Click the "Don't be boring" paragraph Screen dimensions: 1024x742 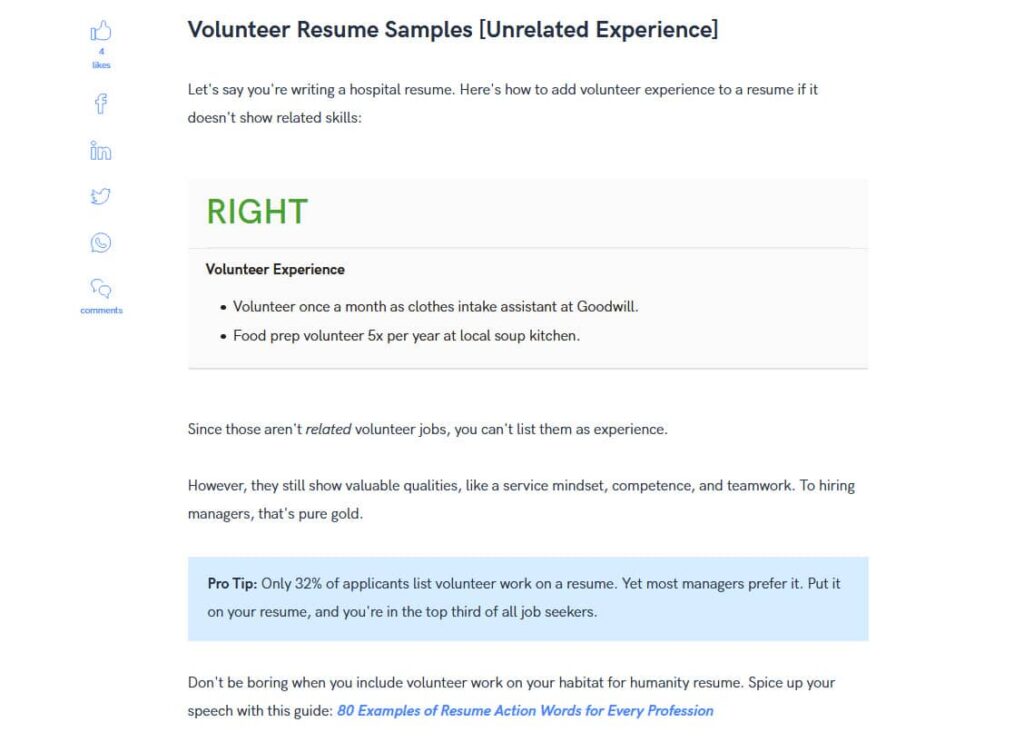511,683
